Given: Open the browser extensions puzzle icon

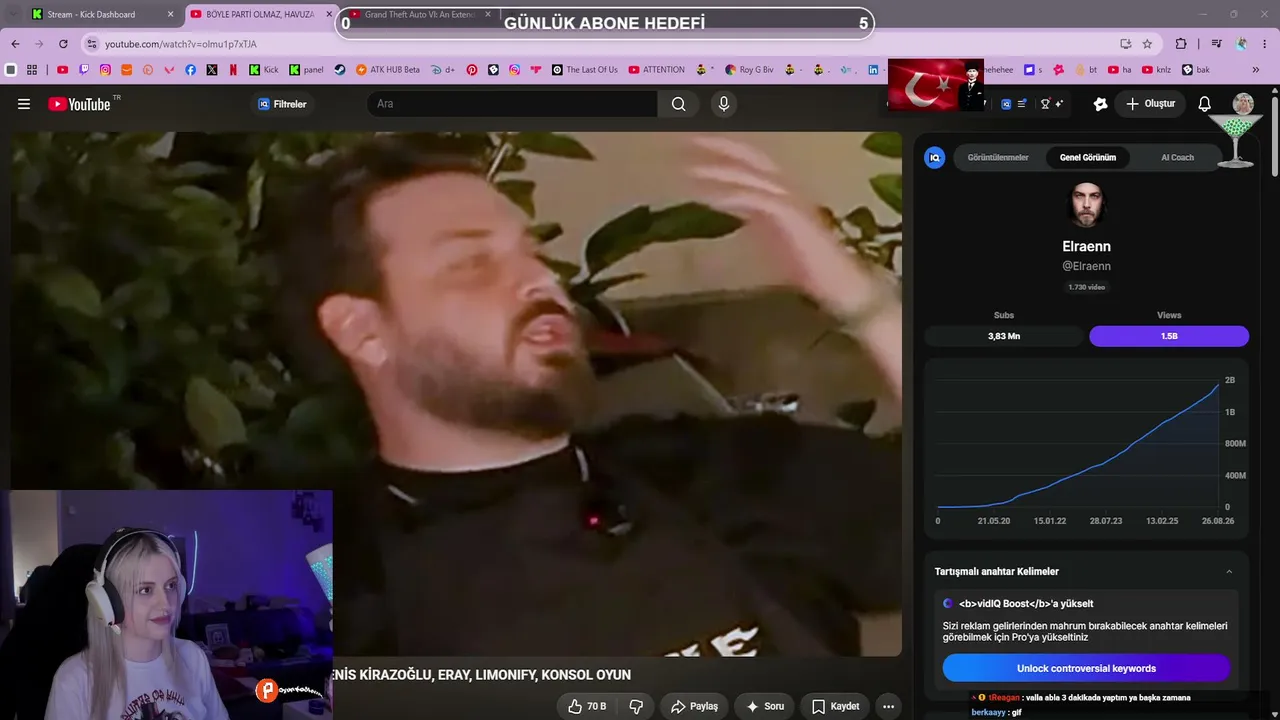Looking at the screenshot, I should [x=1181, y=44].
